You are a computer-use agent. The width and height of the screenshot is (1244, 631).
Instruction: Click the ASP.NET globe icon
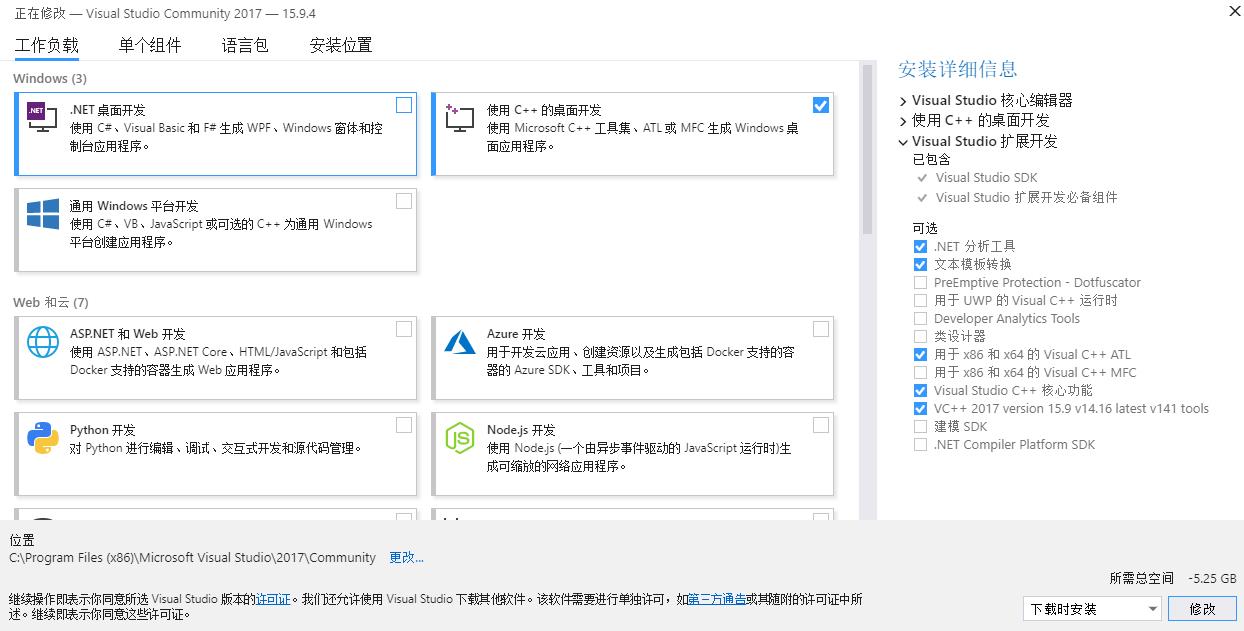pyautogui.click(x=42, y=342)
